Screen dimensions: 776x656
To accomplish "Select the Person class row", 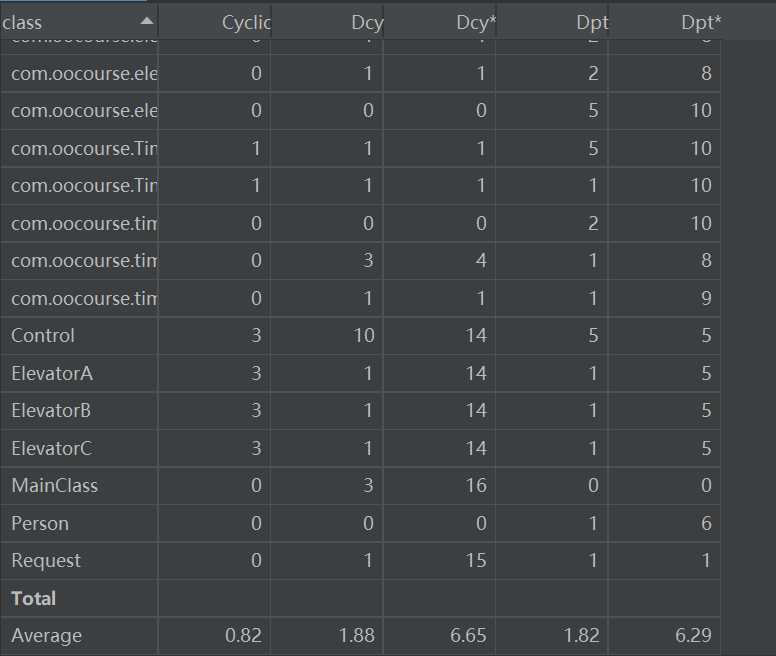I will tap(360, 523).
